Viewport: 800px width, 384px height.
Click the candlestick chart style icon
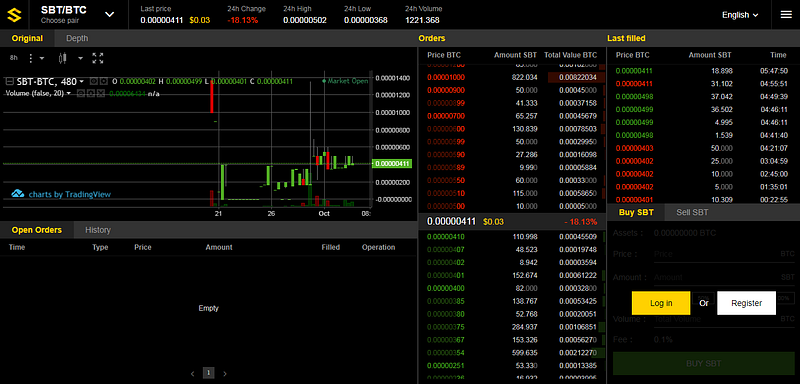(63, 58)
